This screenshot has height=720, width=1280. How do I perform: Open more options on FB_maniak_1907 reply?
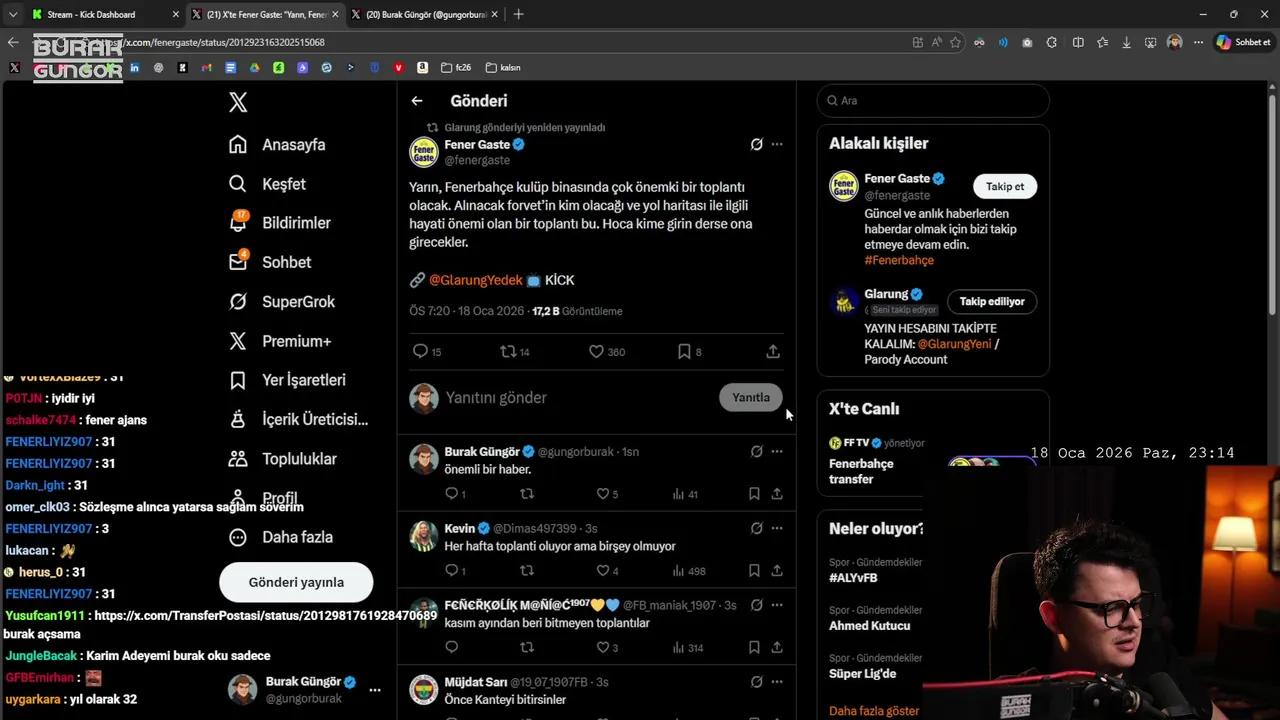[777, 605]
